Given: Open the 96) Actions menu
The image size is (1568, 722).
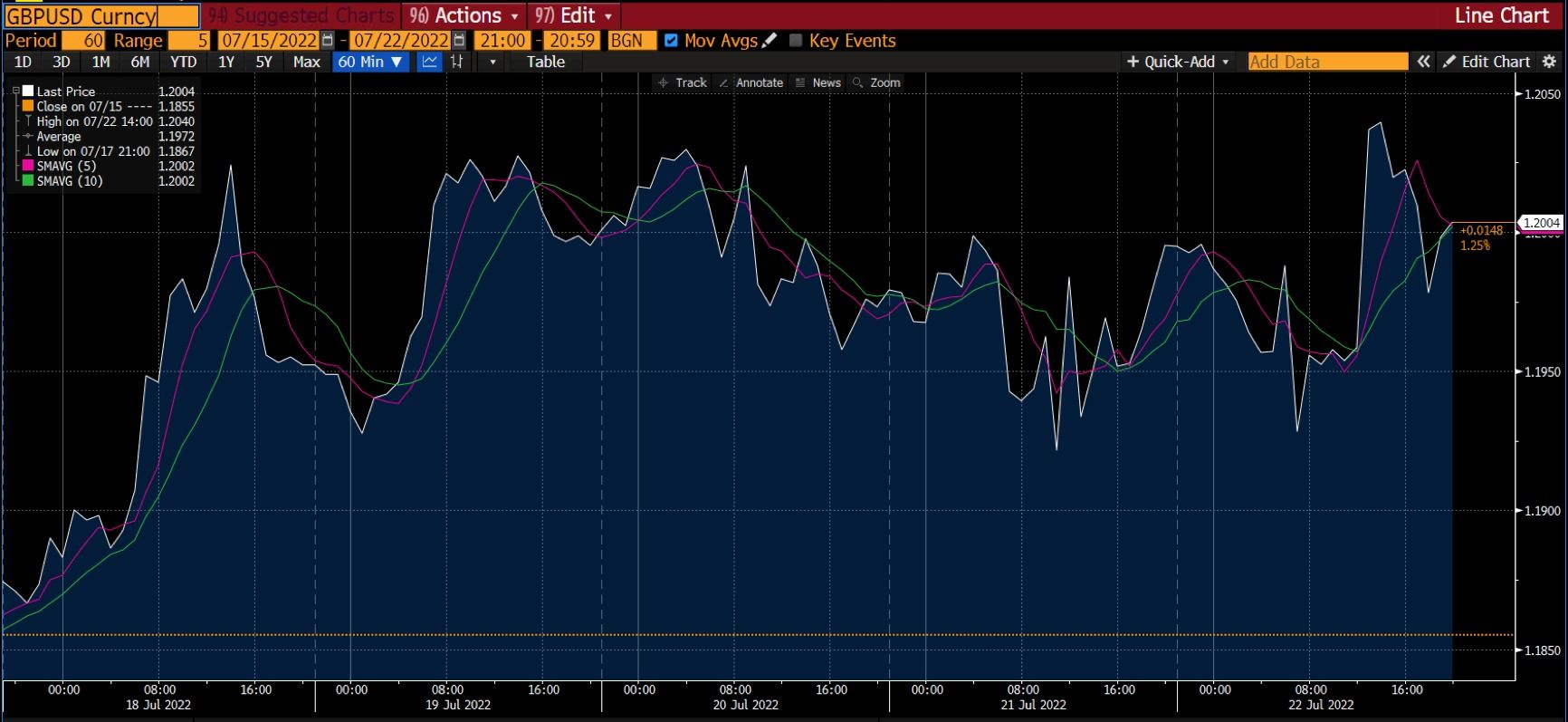Looking at the screenshot, I should (x=464, y=15).
